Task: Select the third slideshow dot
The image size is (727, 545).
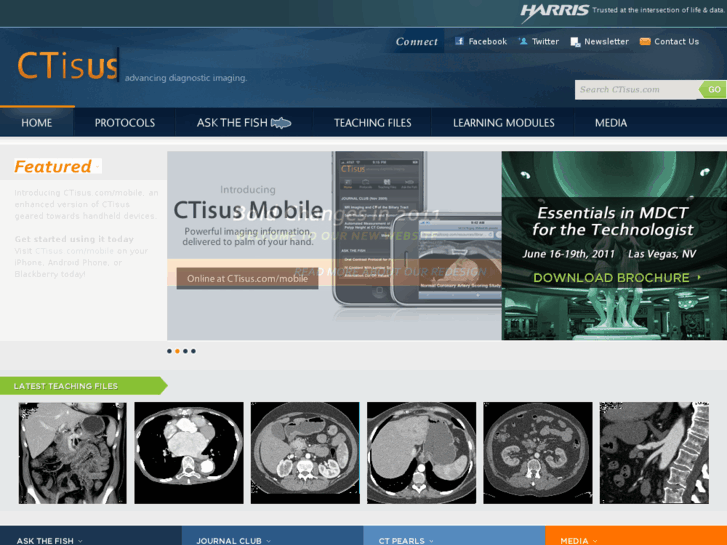Action: [x=185, y=351]
